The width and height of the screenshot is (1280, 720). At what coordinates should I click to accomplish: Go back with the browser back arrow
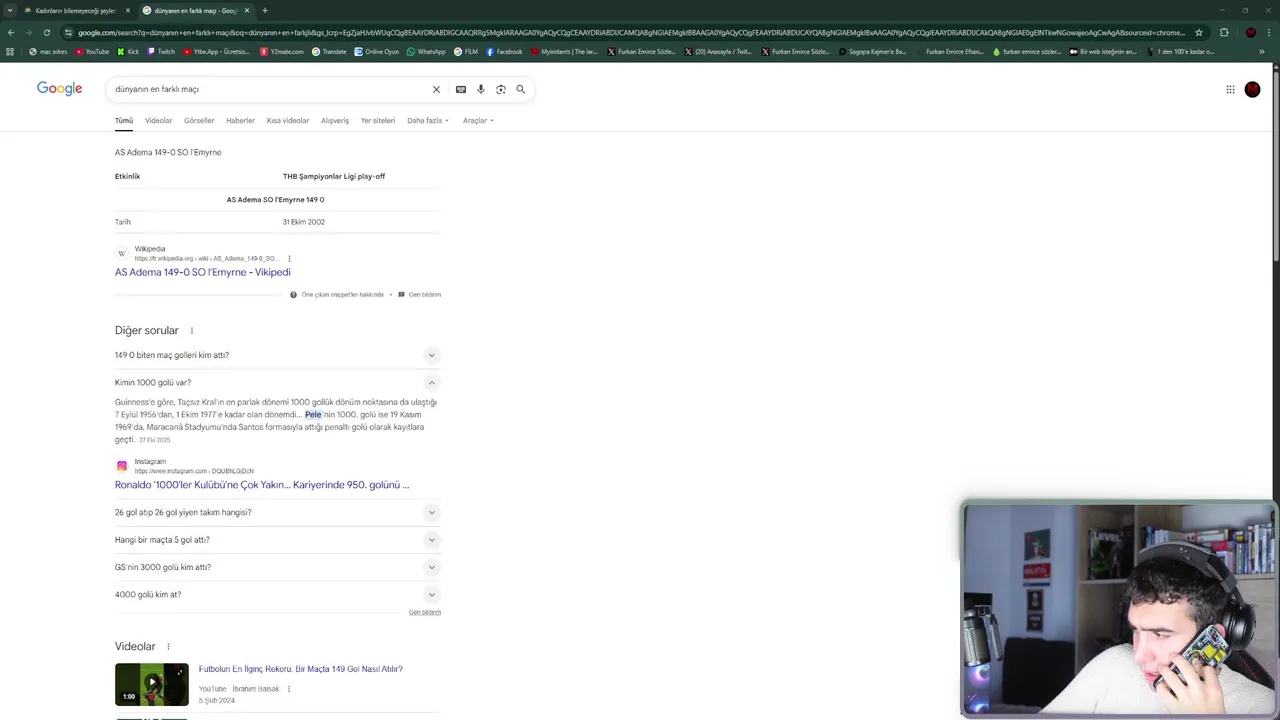(x=11, y=32)
